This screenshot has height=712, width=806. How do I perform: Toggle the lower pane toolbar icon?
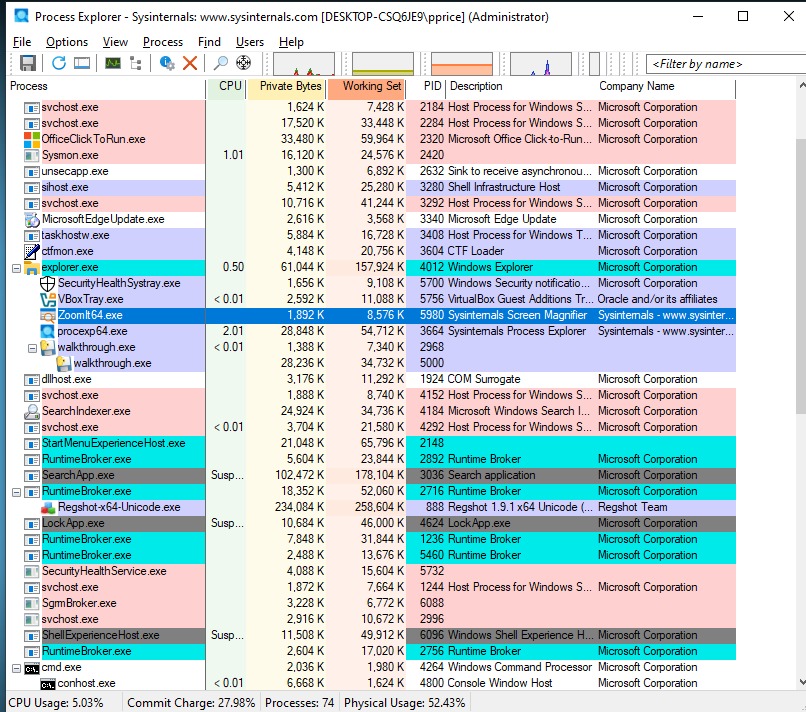(x=82, y=63)
